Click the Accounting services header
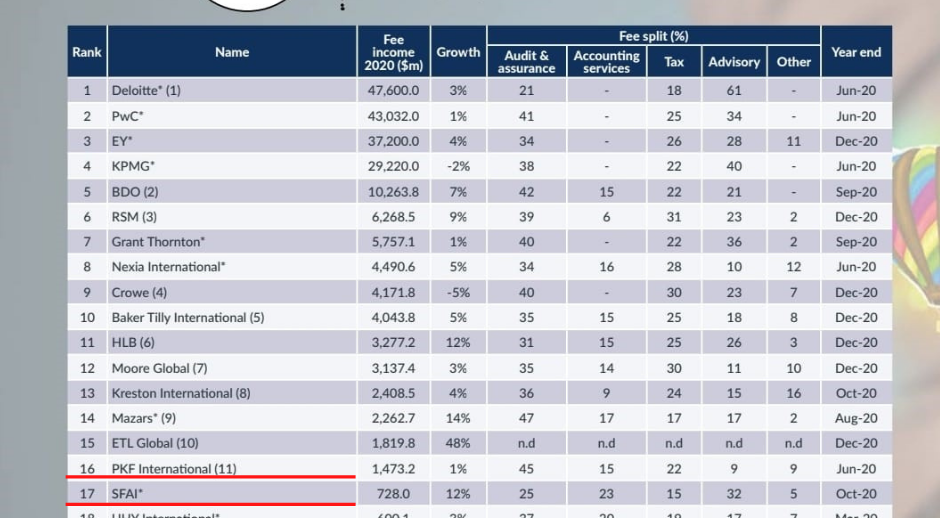 (x=606, y=61)
